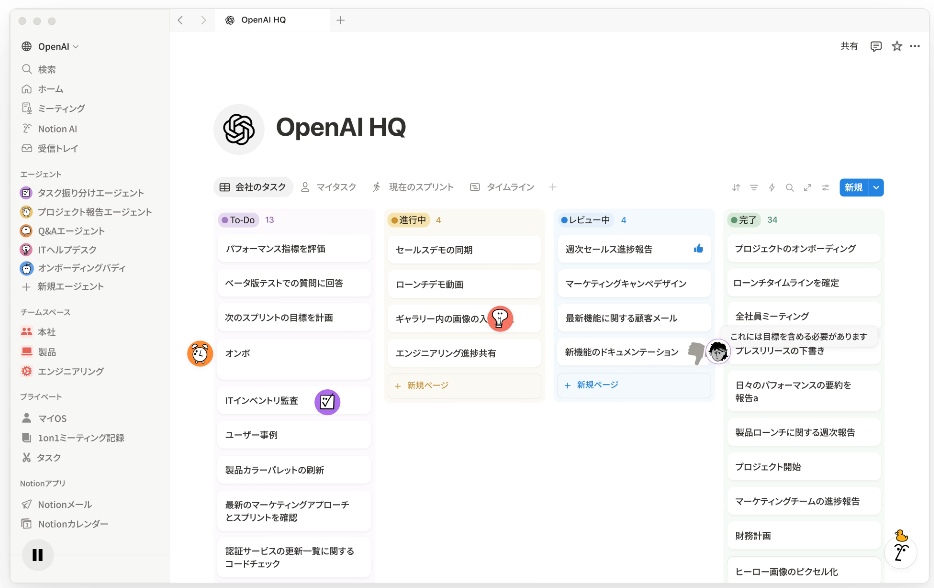Screen dimensions: 934x588
Task: Switch to 現在のスプリント view tab
Action: (x=413, y=187)
